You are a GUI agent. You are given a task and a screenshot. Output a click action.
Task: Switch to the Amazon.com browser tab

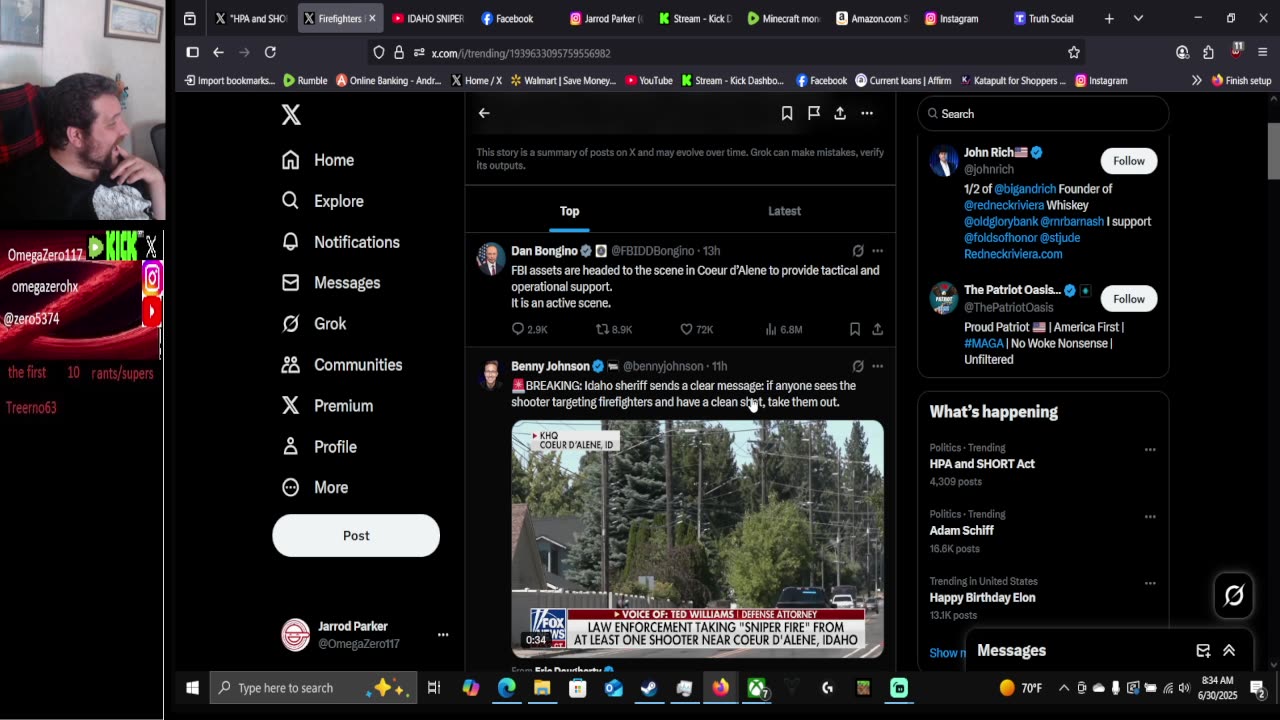(x=872, y=18)
